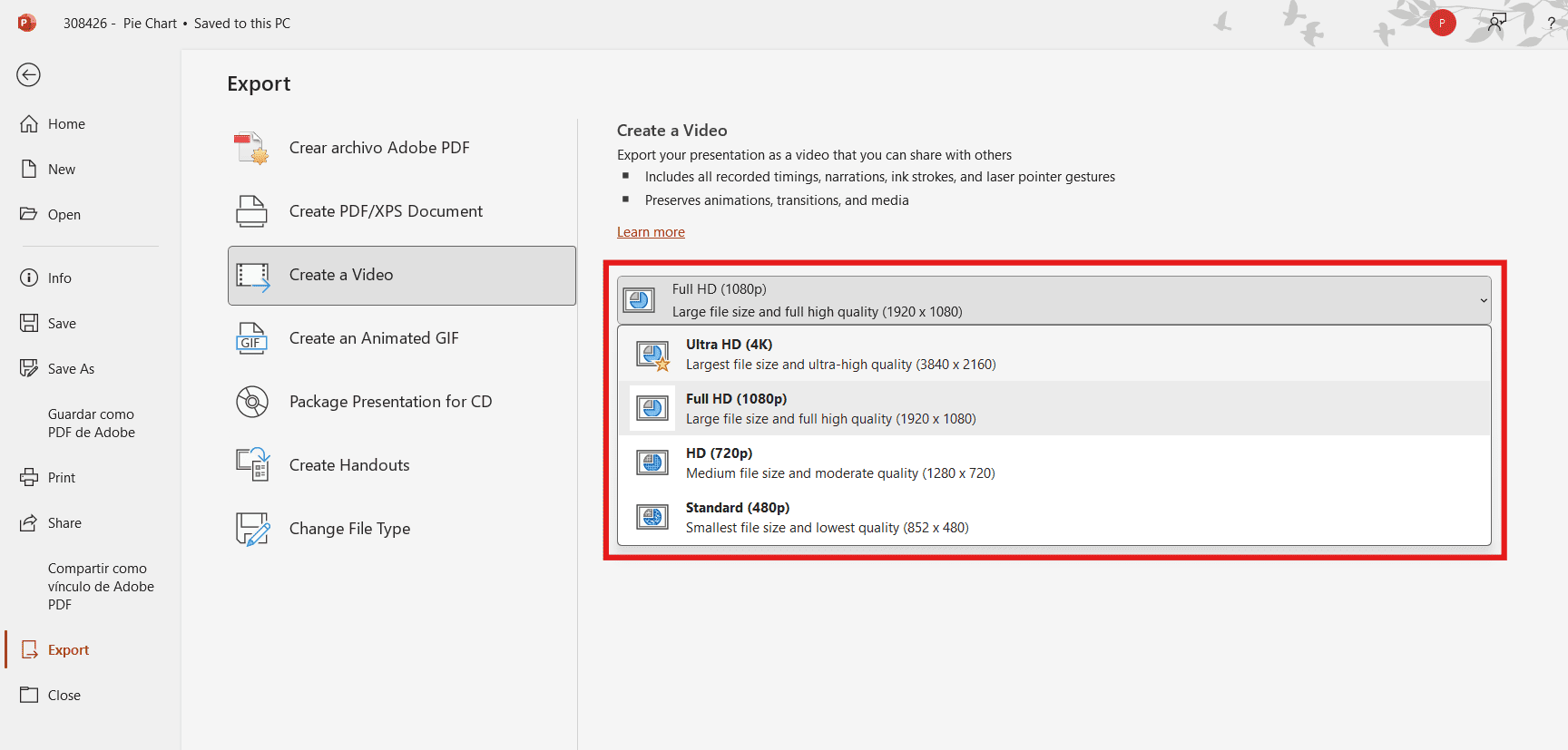Click the back arrow to exit Backstage
The height and width of the screenshot is (750, 1568).
tap(28, 74)
